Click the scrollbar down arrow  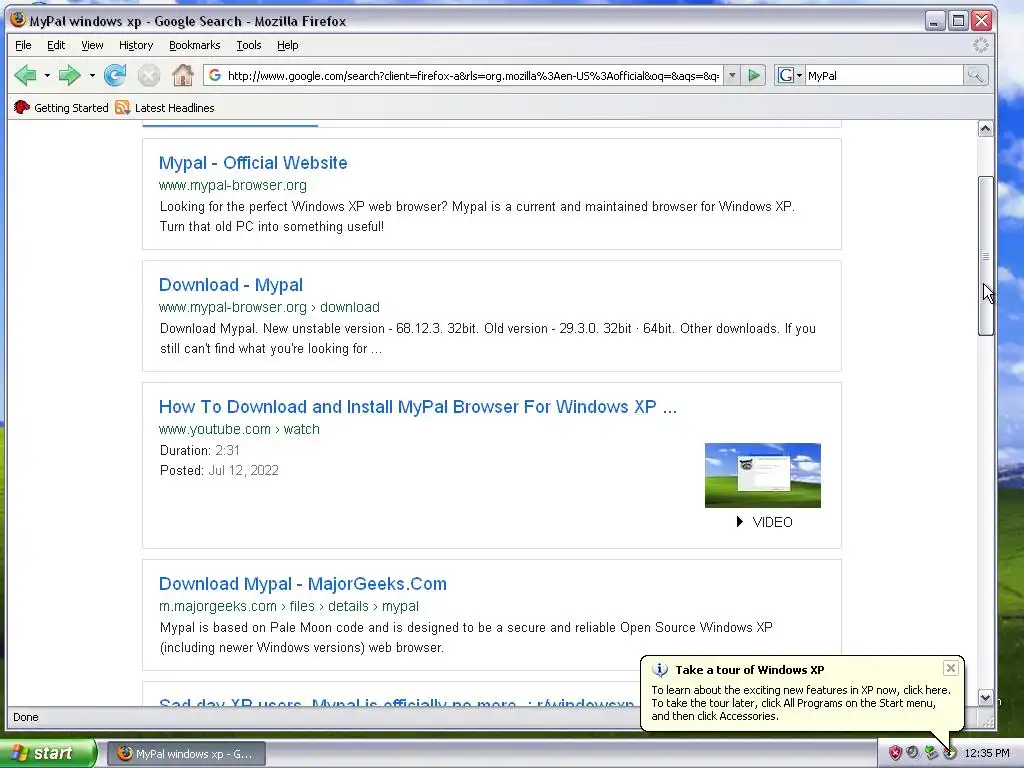click(985, 697)
